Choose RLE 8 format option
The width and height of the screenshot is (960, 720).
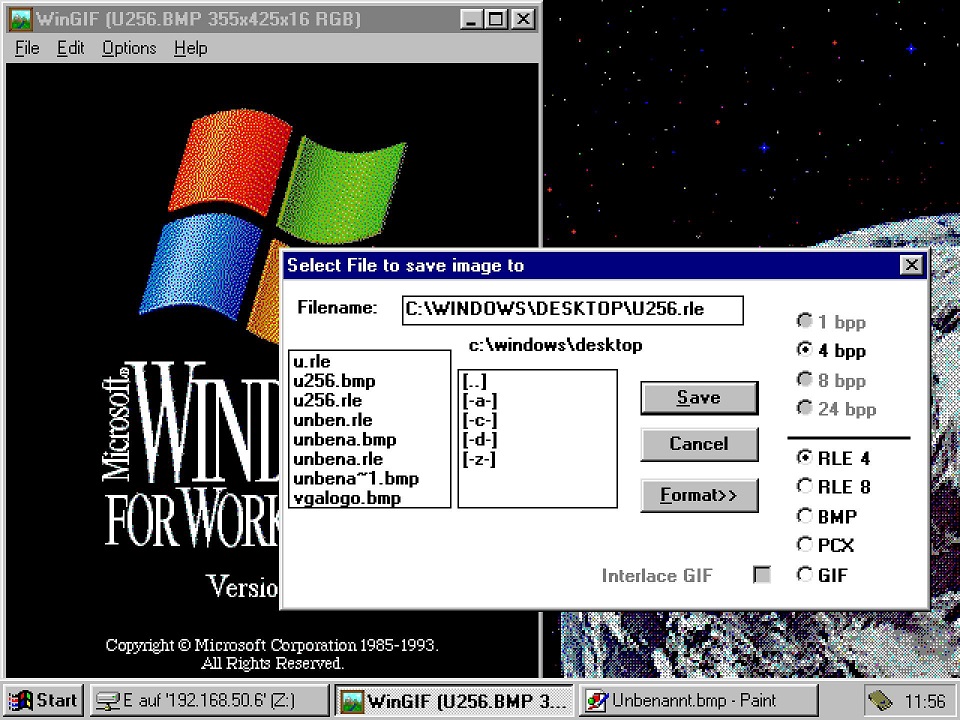804,487
